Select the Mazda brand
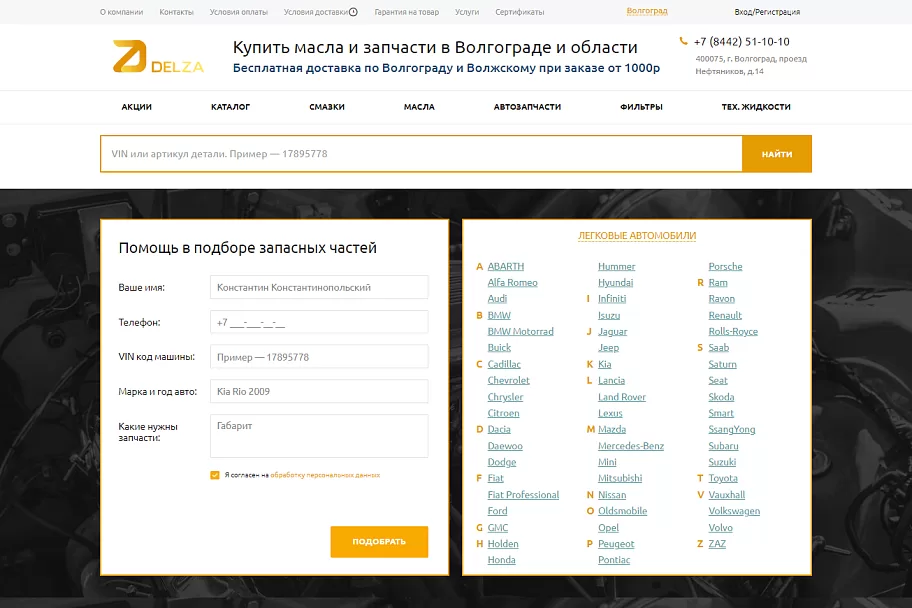Image resolution: width=912 pixels, height=608 pixels. click(x=612, y=429)
